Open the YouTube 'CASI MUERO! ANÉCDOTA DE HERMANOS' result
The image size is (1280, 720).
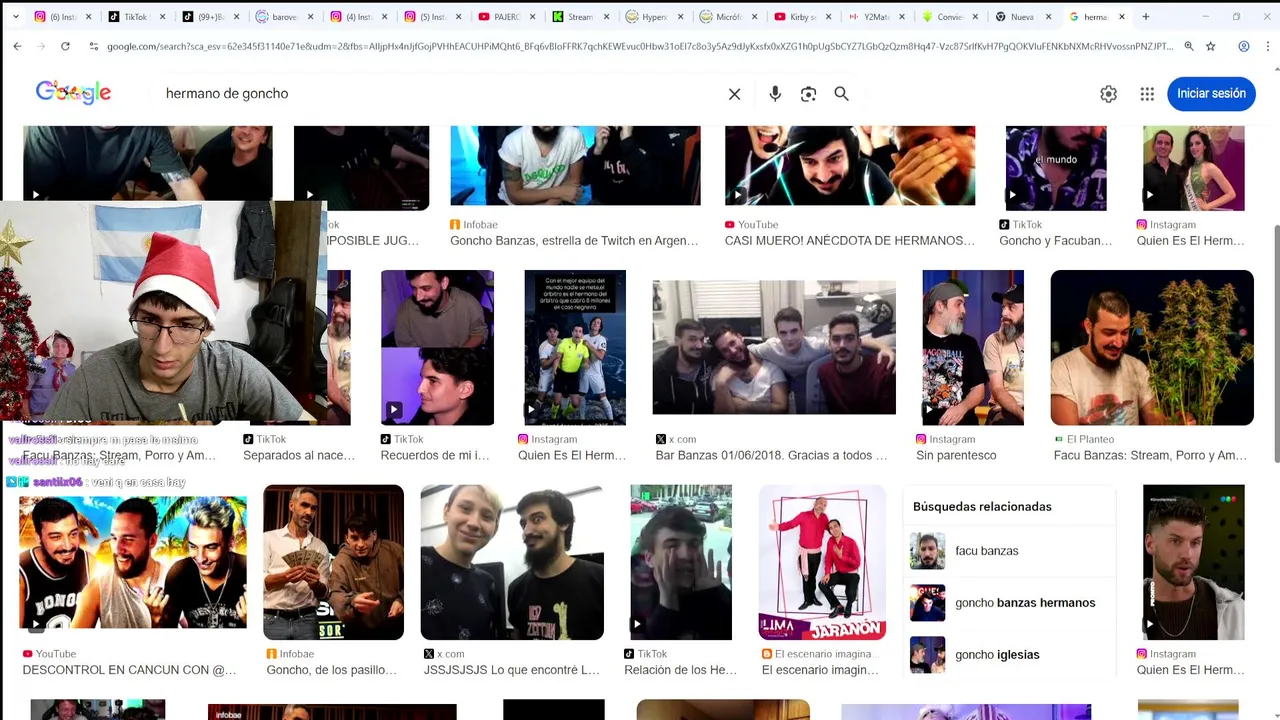pos(849,241)
